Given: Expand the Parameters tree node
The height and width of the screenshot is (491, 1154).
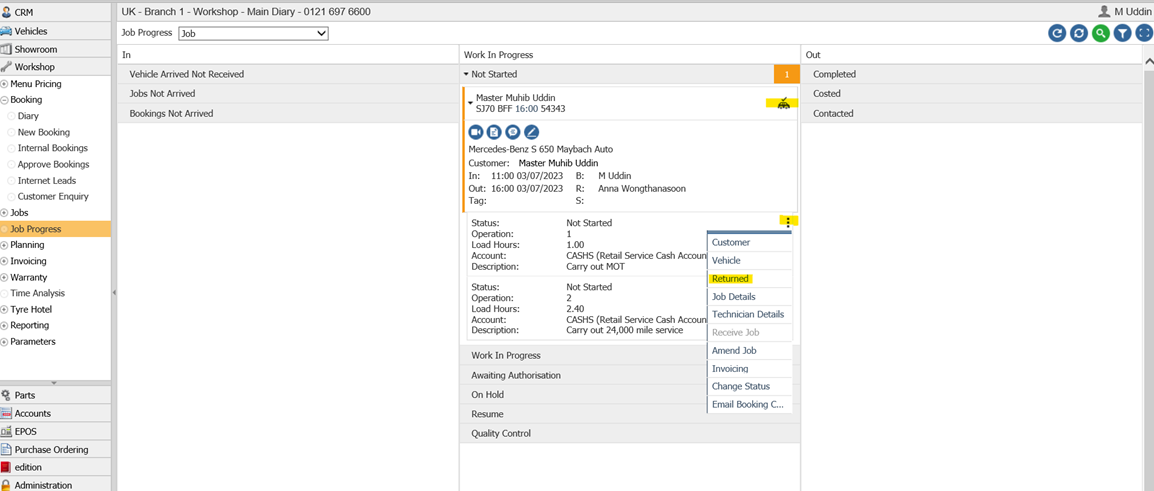Looking at the screenshot, I should tap(4, 342).
